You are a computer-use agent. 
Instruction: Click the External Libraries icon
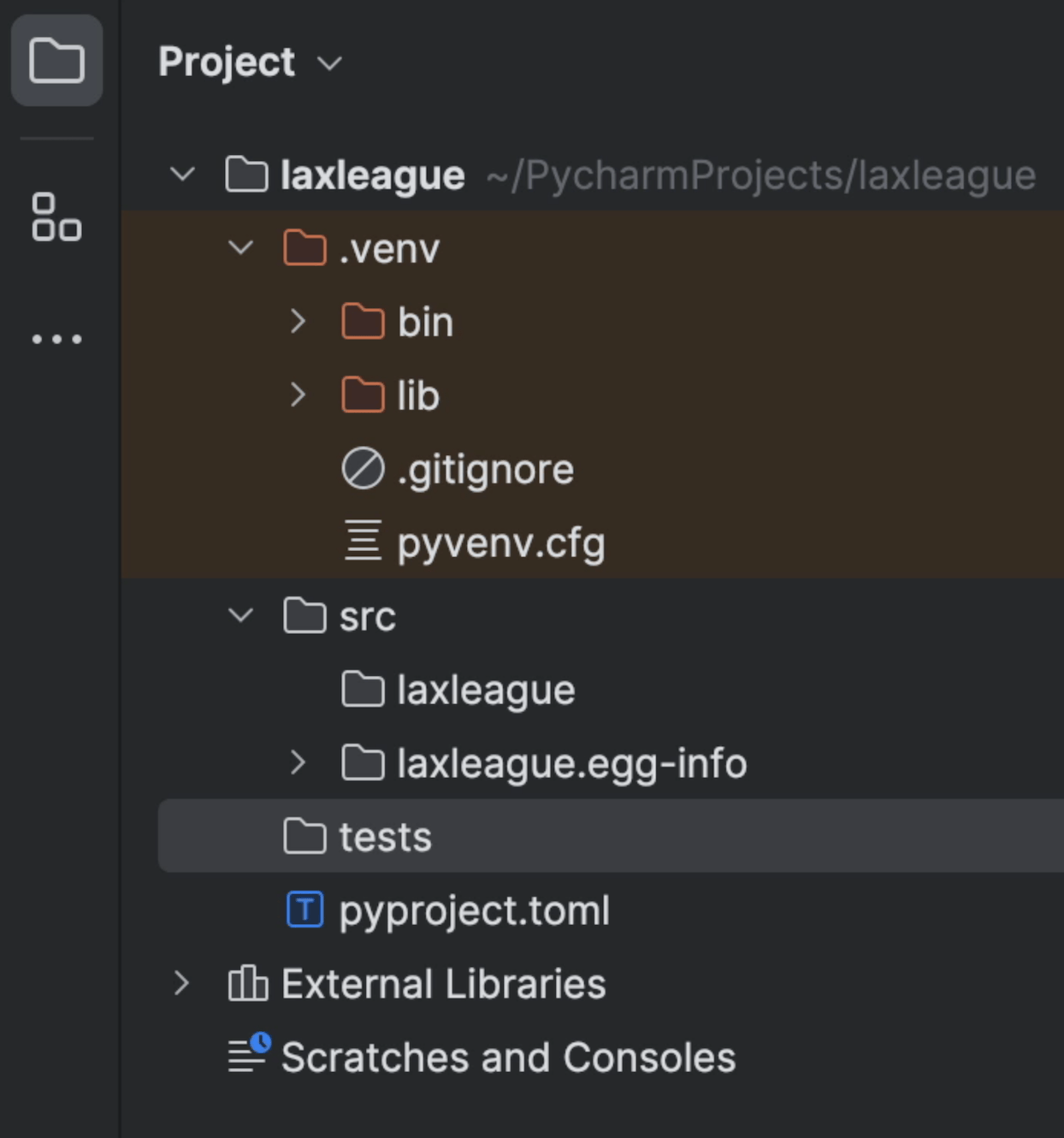coord(246,984)
